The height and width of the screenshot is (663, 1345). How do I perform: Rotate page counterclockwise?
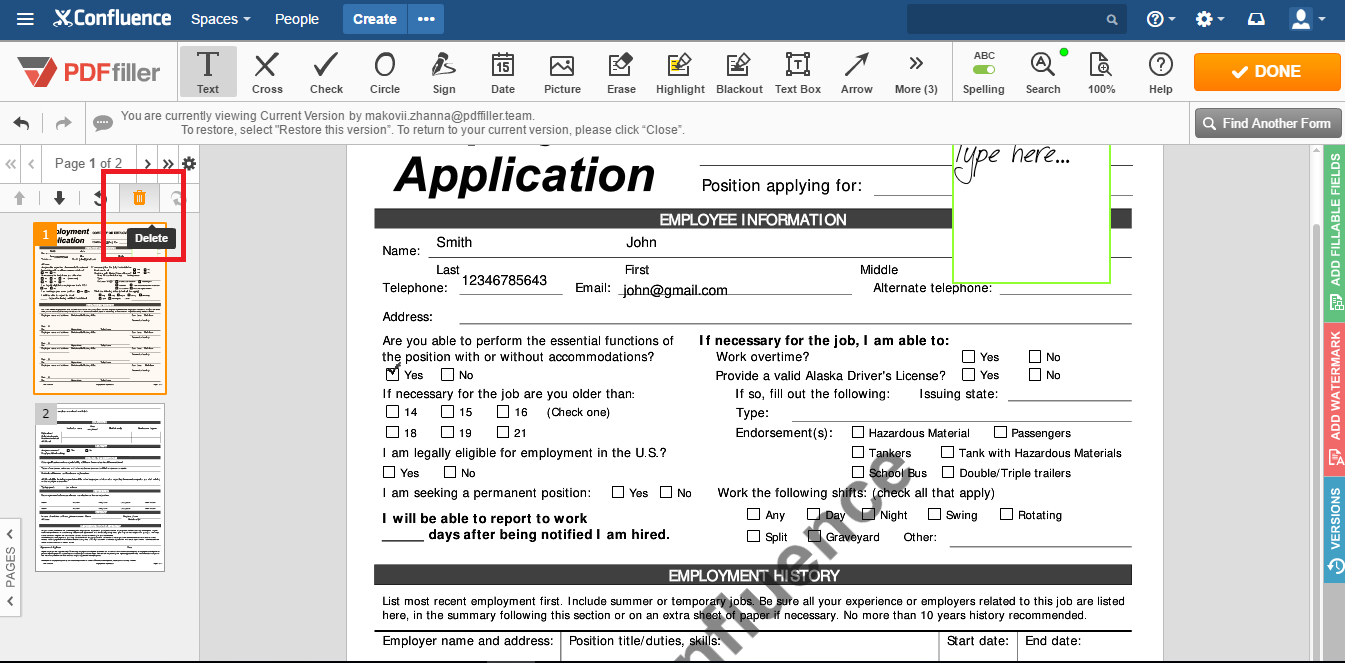click(100, 198)
